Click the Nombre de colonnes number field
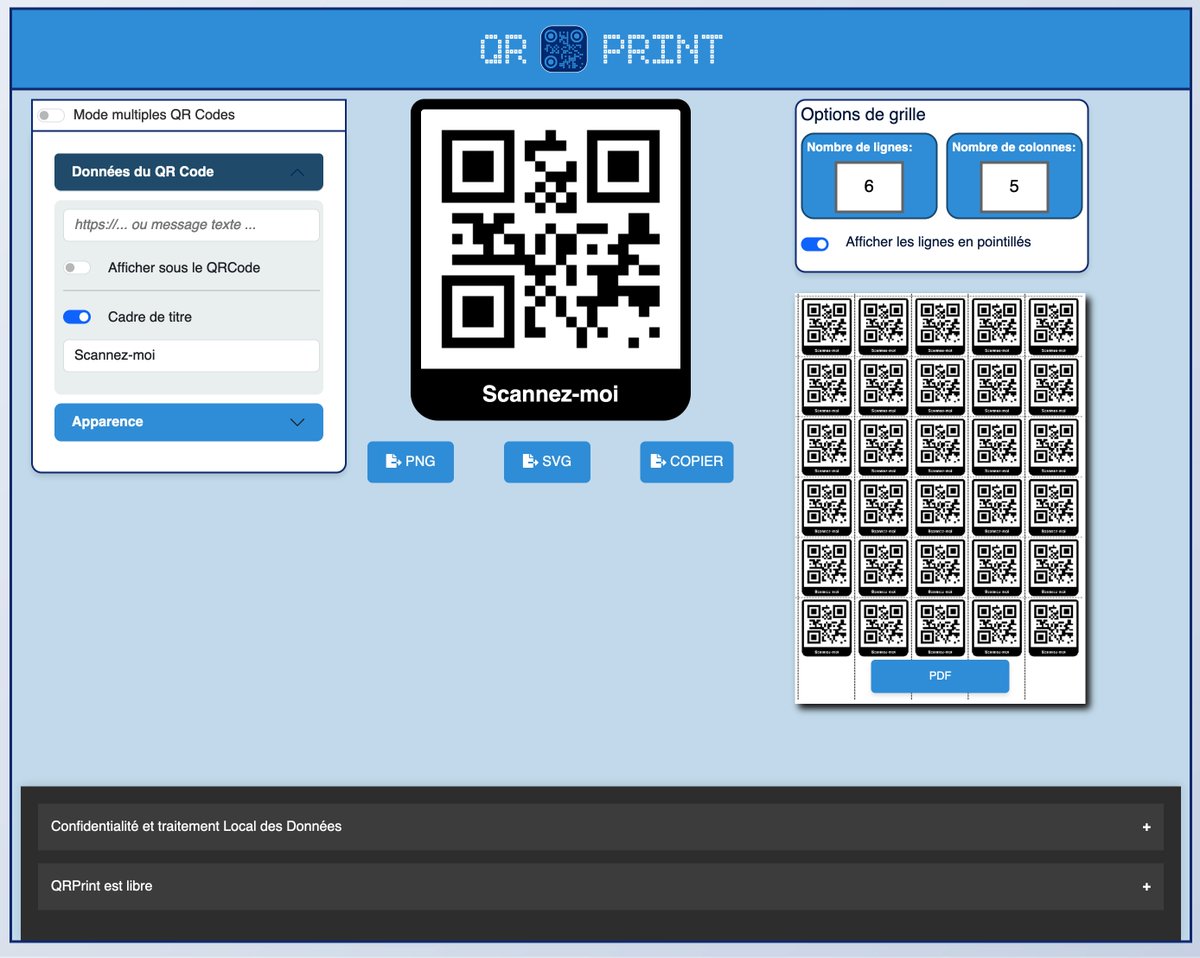This screenshot has height=958, width=1200. pyautogui.click(x=1014, y=186)
